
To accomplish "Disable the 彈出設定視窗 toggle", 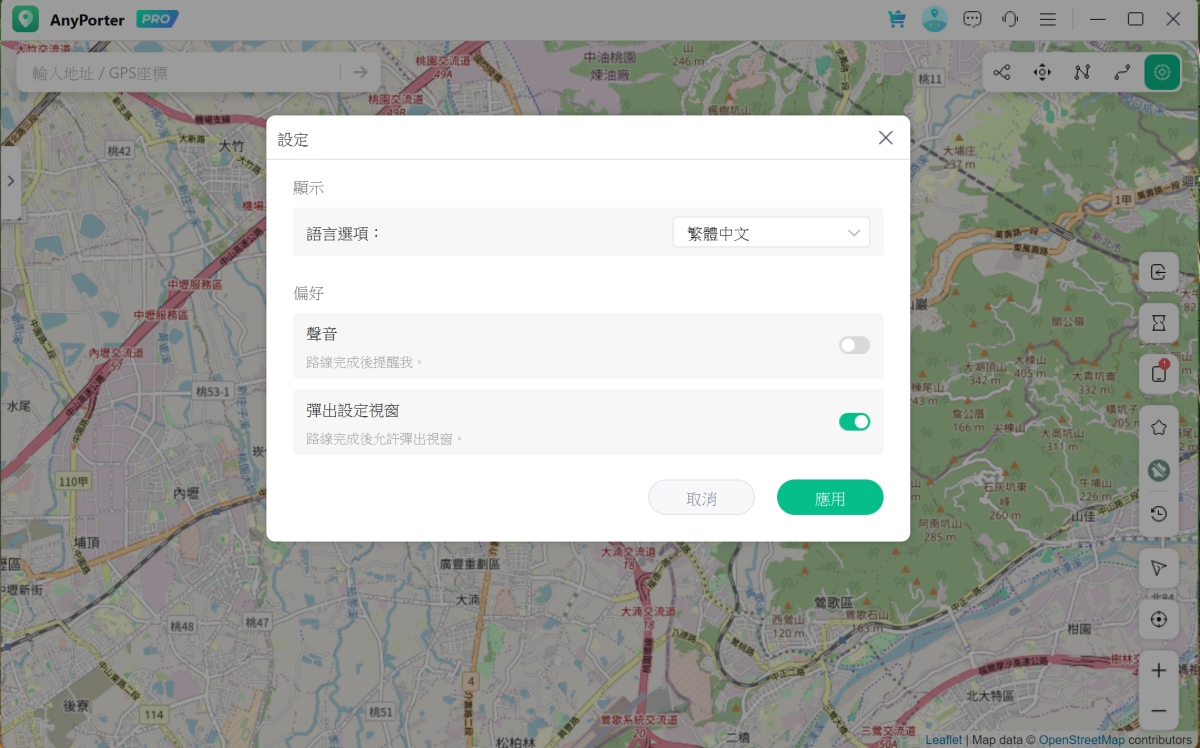I will click(854, 422).
